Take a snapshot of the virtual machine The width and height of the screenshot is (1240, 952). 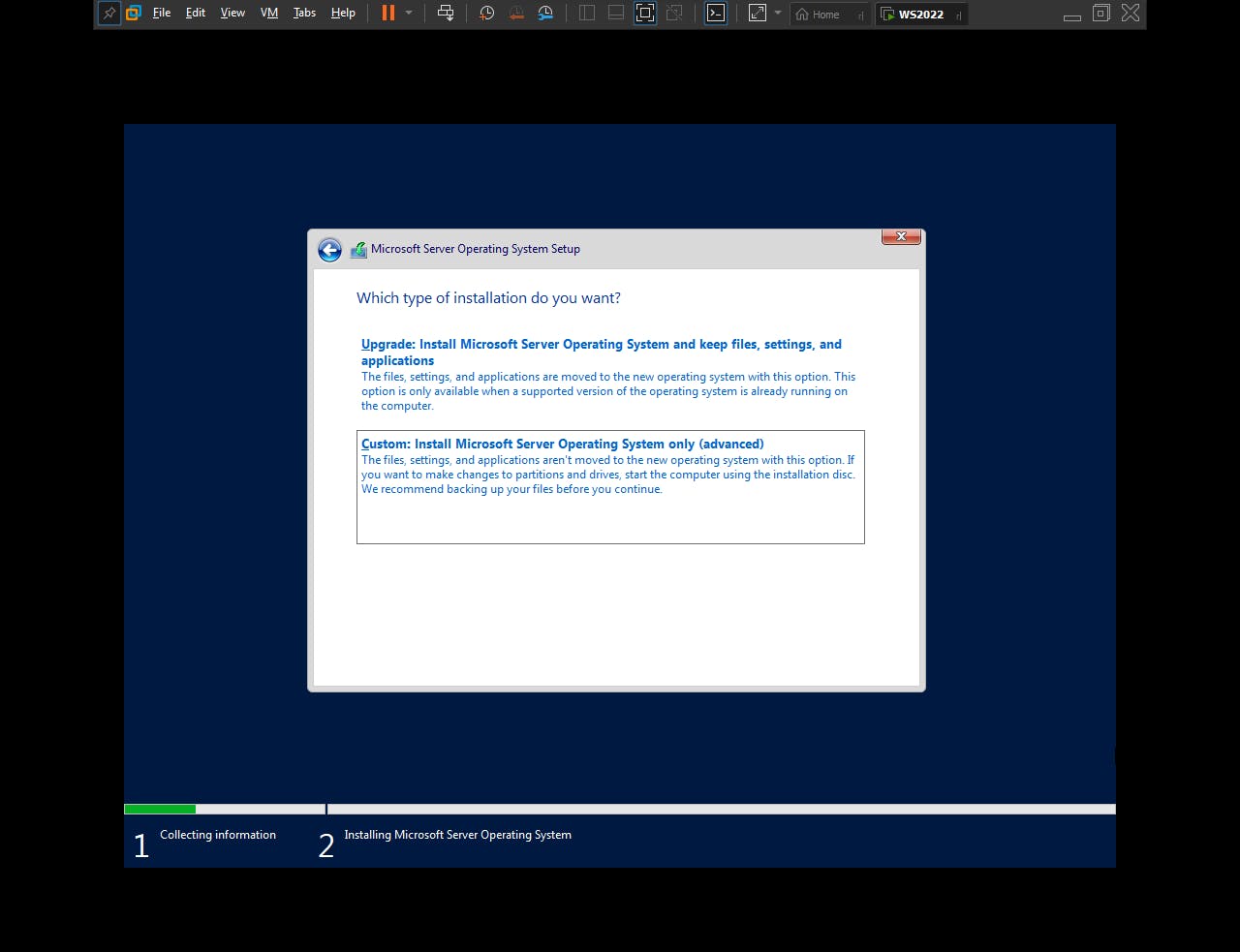pyautogui.click(x=486, y=14)
